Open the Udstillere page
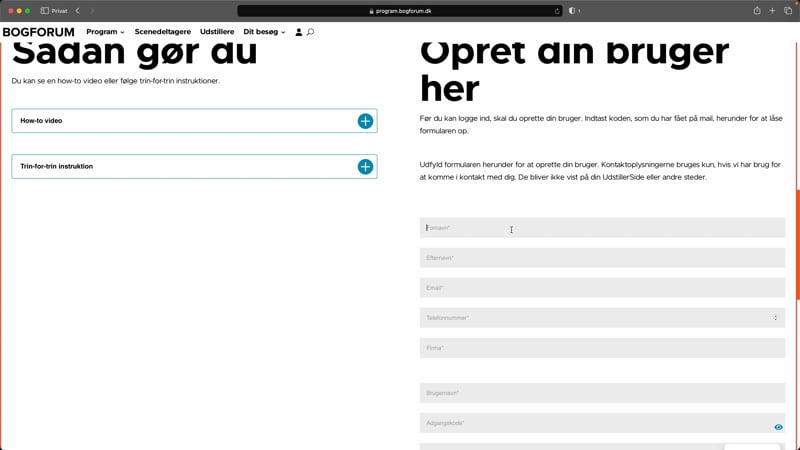800x450 pixels. [x=217, y=32]
